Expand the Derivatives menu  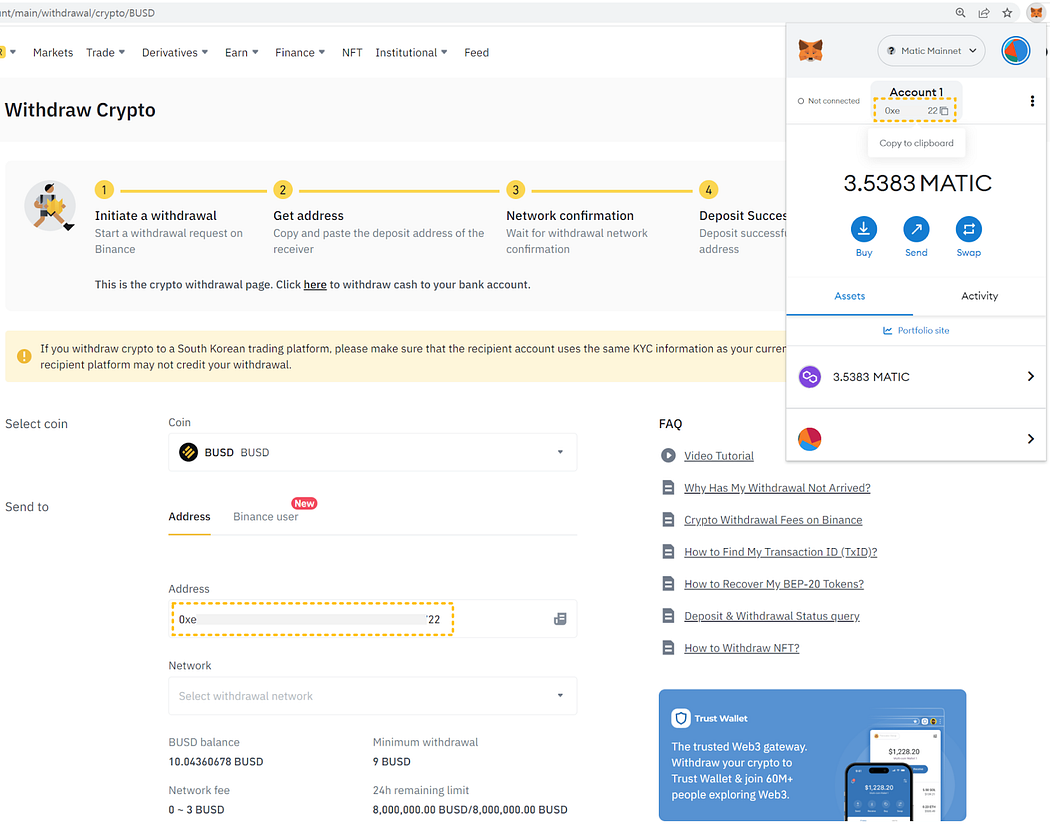click(x=175, y=52)
